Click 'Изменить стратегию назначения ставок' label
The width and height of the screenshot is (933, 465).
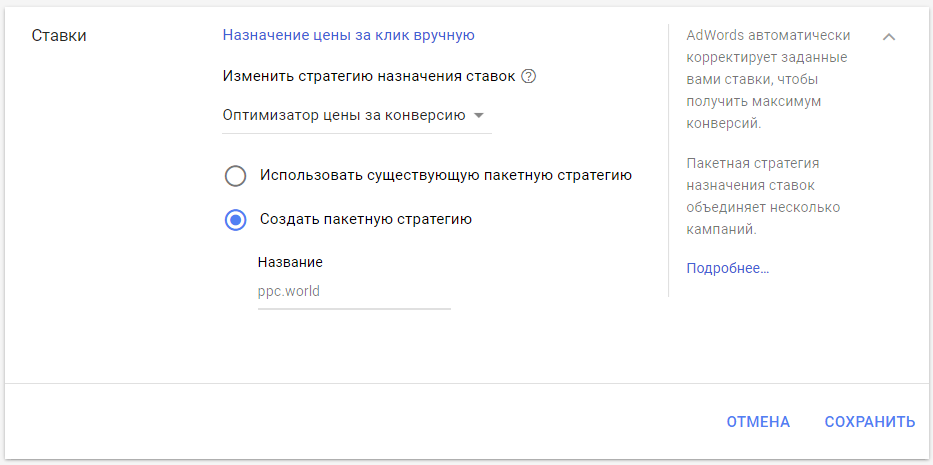(x=368, y=76)
